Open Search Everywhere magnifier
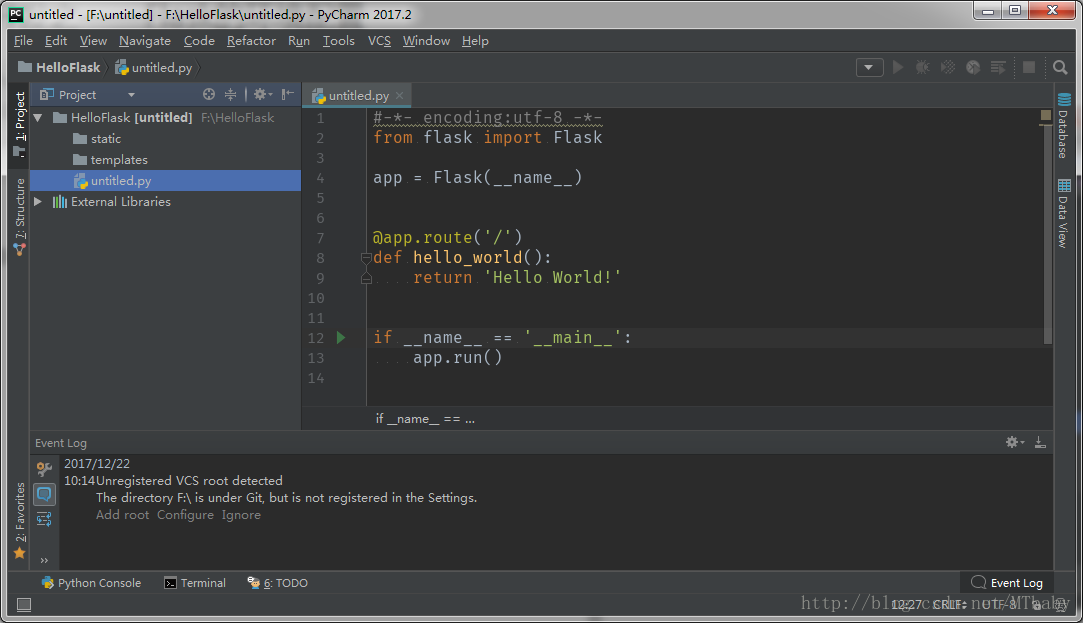 coord(1060,67)
